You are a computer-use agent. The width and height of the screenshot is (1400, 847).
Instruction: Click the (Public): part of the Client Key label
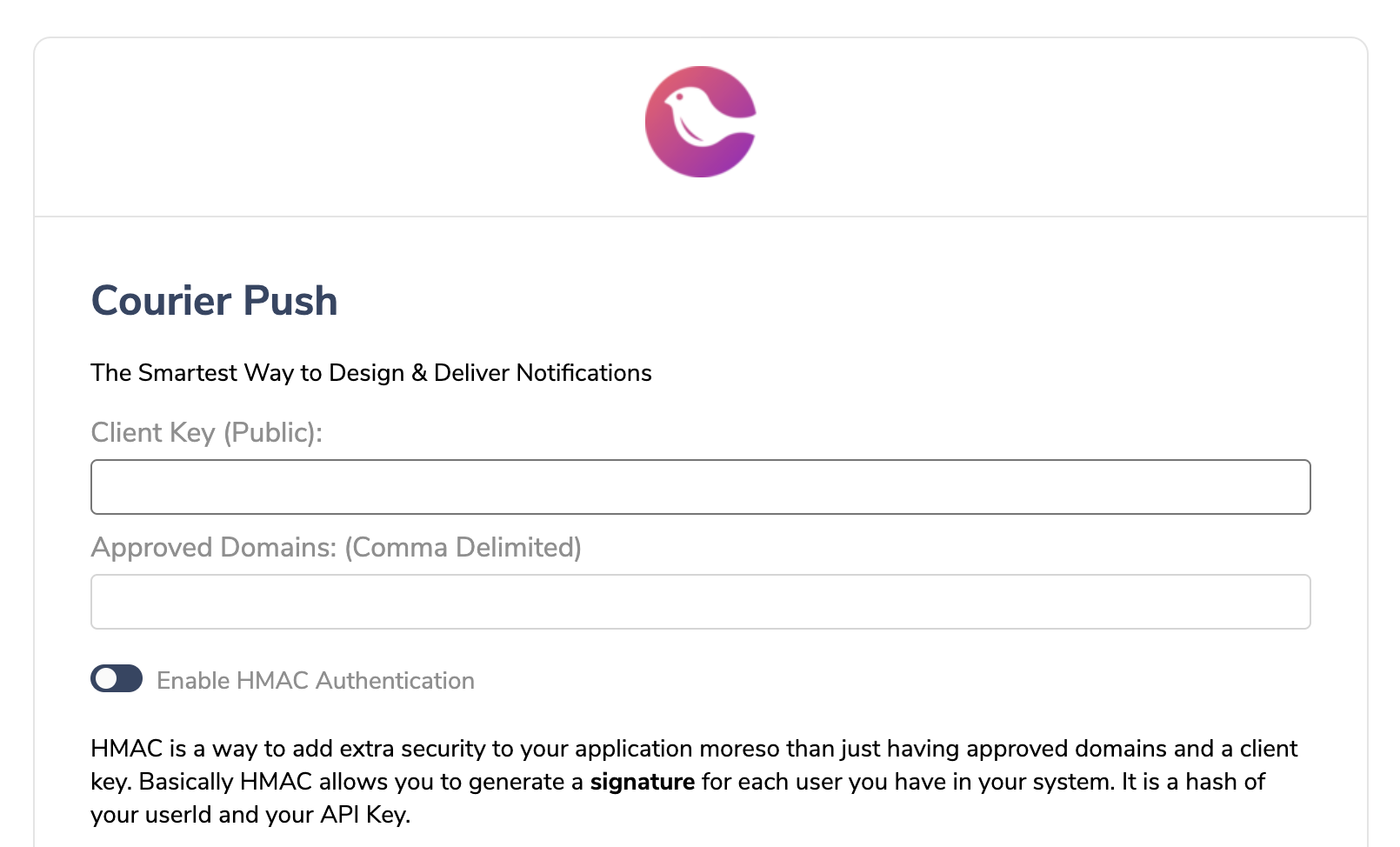pos(273,432)
